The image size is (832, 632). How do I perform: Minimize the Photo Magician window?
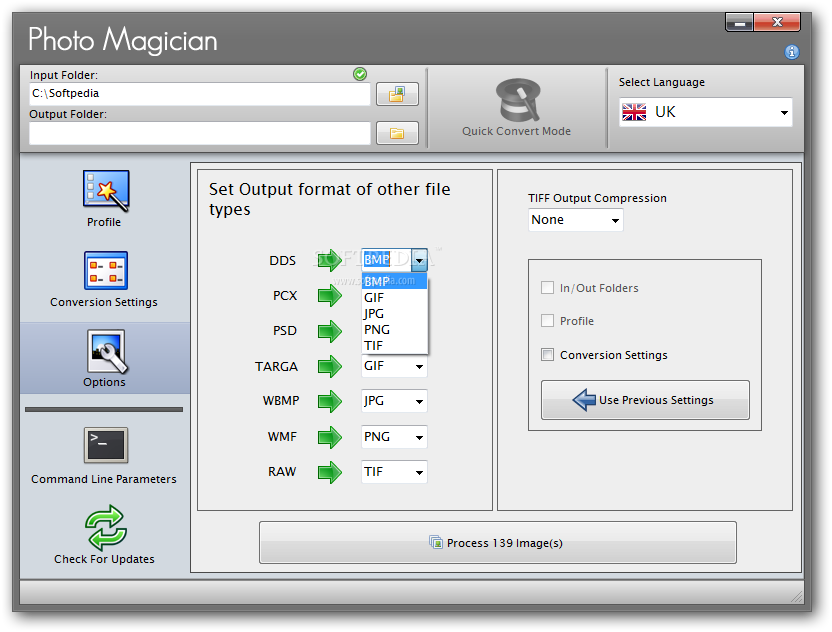click(x=739, y=22)
